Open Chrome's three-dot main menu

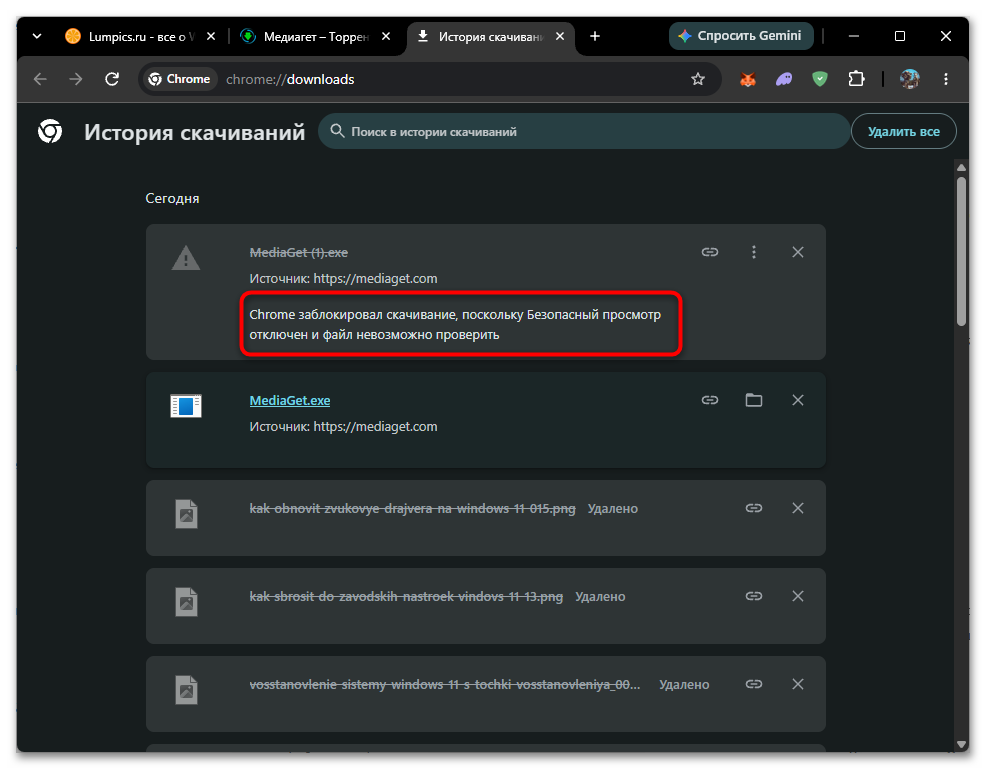946,79
